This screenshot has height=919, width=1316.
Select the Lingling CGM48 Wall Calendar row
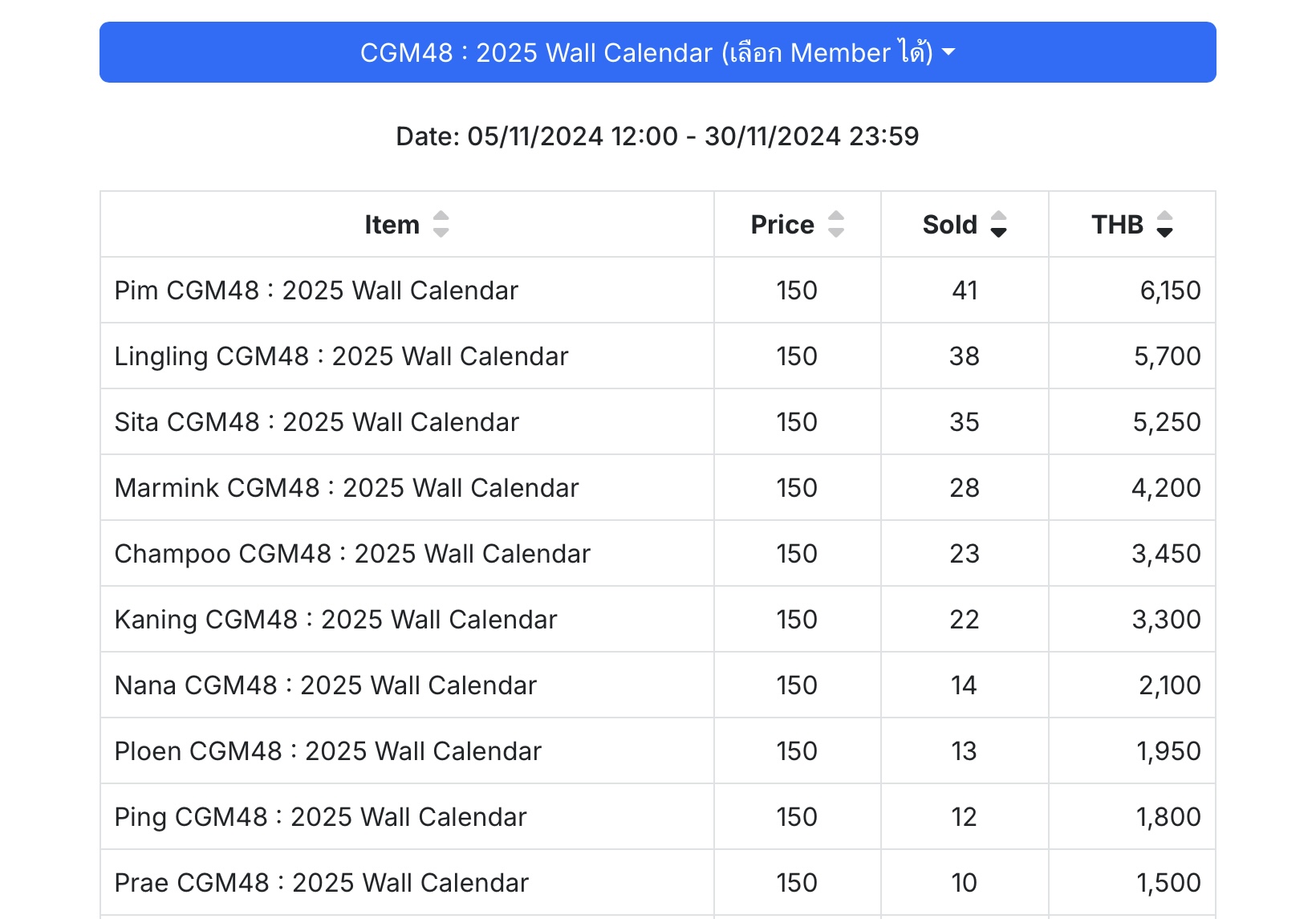click(657, 356)
